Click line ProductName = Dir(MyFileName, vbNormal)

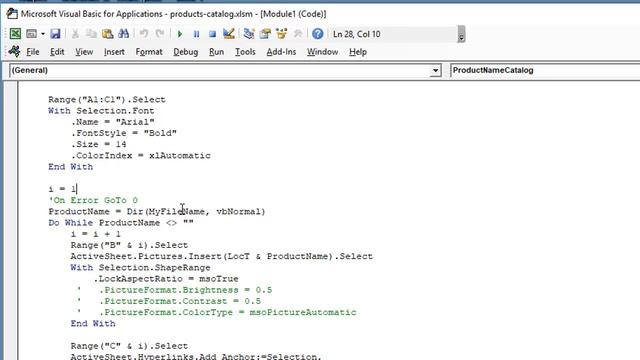tap(157, 211)
